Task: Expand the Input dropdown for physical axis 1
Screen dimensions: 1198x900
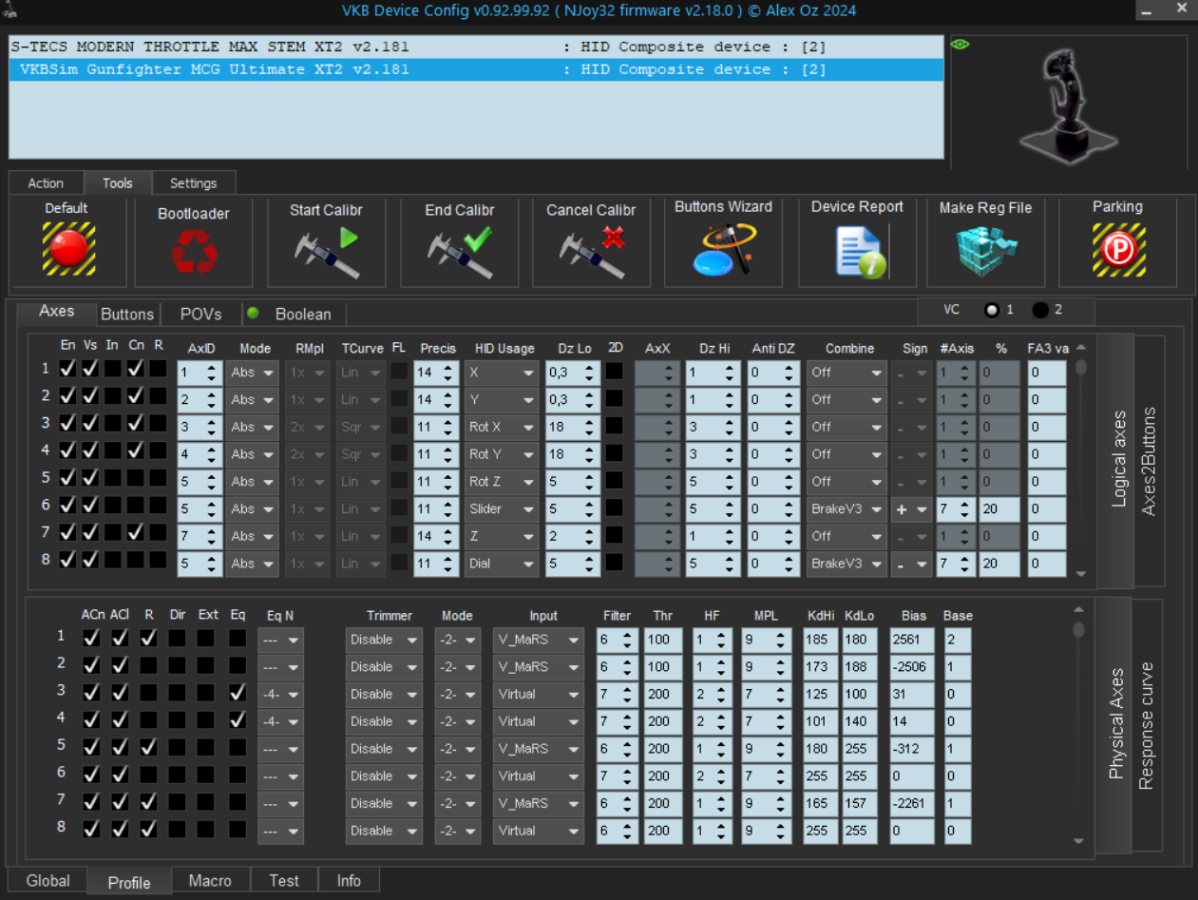Action: pyautogui.click(x=537, y=640)
